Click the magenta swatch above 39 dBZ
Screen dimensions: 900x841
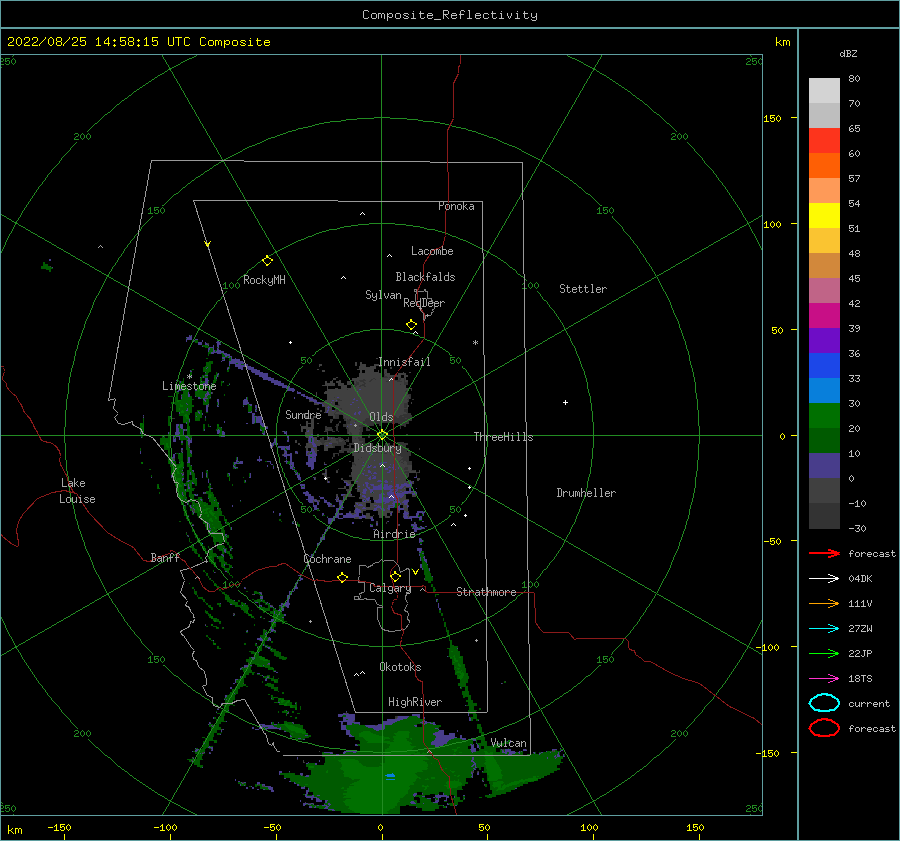(824, 316)
